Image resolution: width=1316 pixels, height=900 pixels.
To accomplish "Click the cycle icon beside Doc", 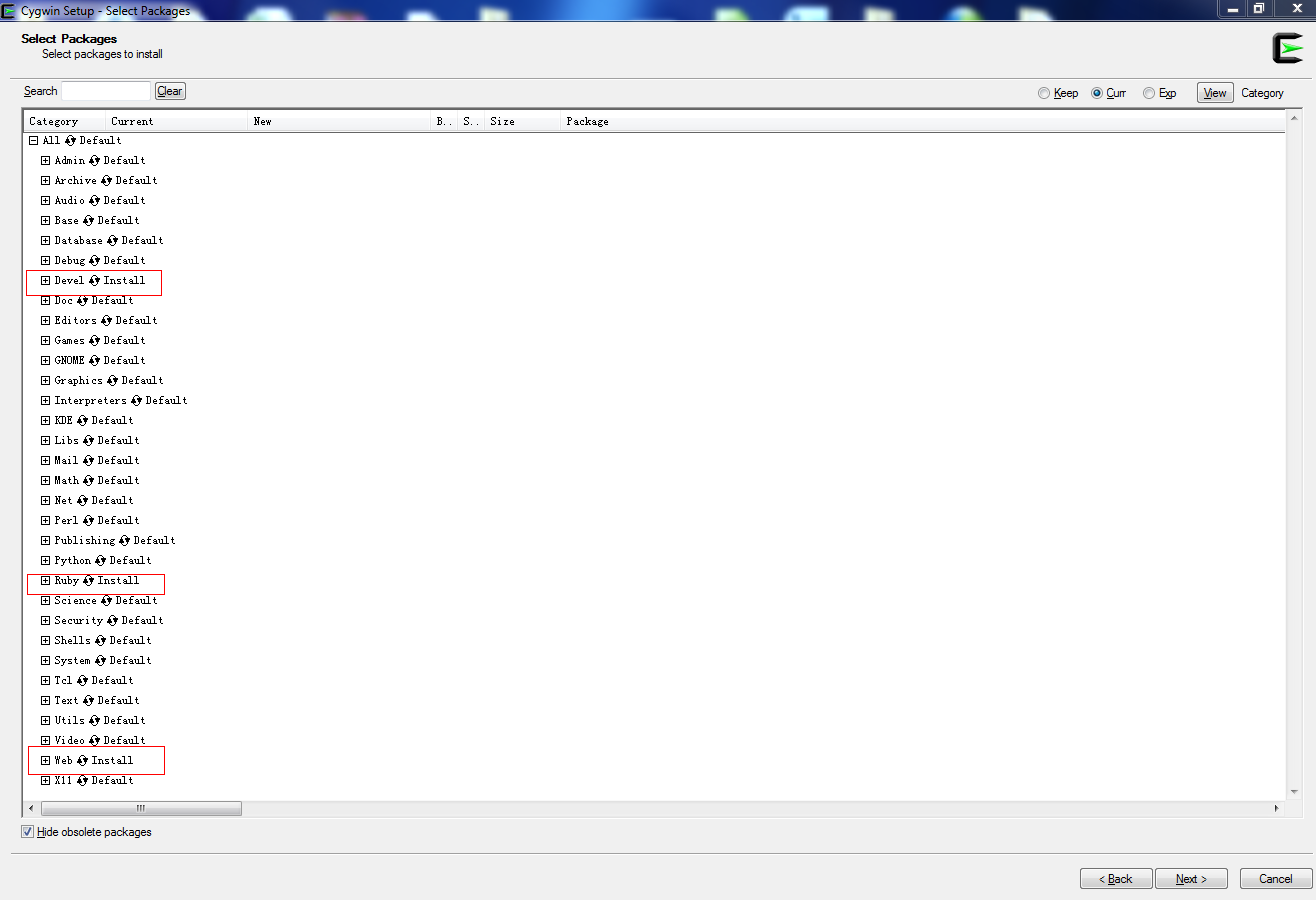I will pyautogui.click(x=82, y=301).
